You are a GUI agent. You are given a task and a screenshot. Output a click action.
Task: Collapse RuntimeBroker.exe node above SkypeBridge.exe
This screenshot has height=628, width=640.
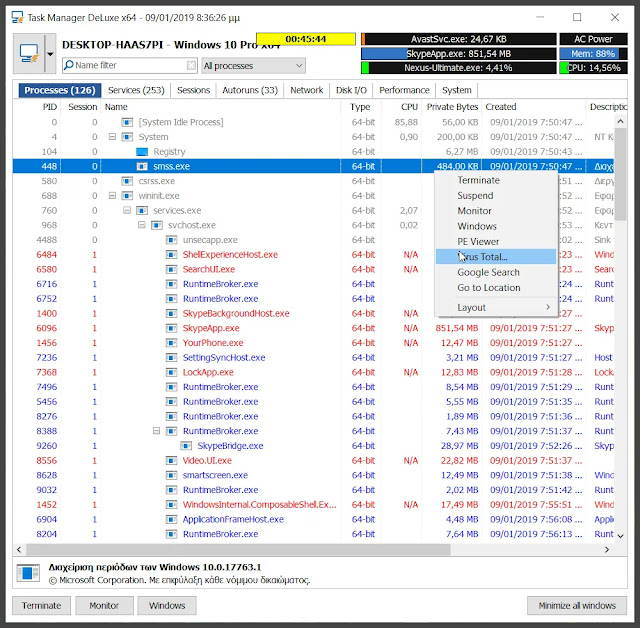156,431
